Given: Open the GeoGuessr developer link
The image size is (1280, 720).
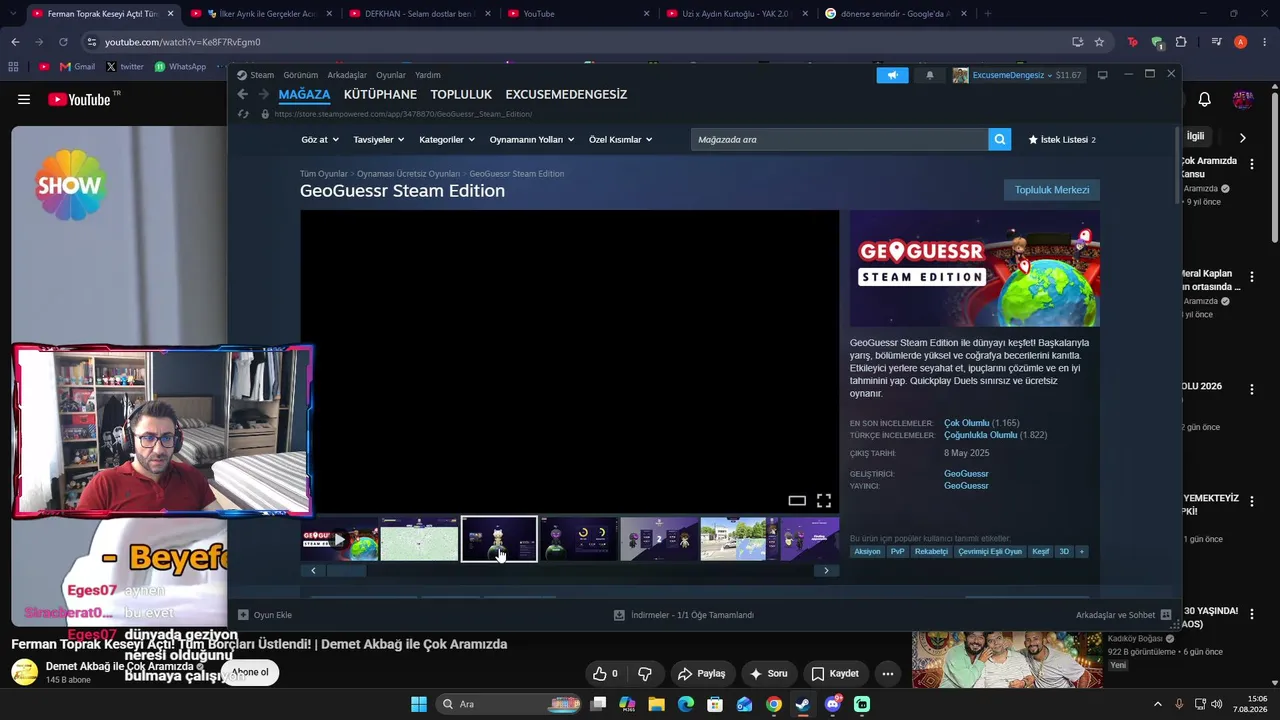Looking at the screenshot, I should [966, 474].
